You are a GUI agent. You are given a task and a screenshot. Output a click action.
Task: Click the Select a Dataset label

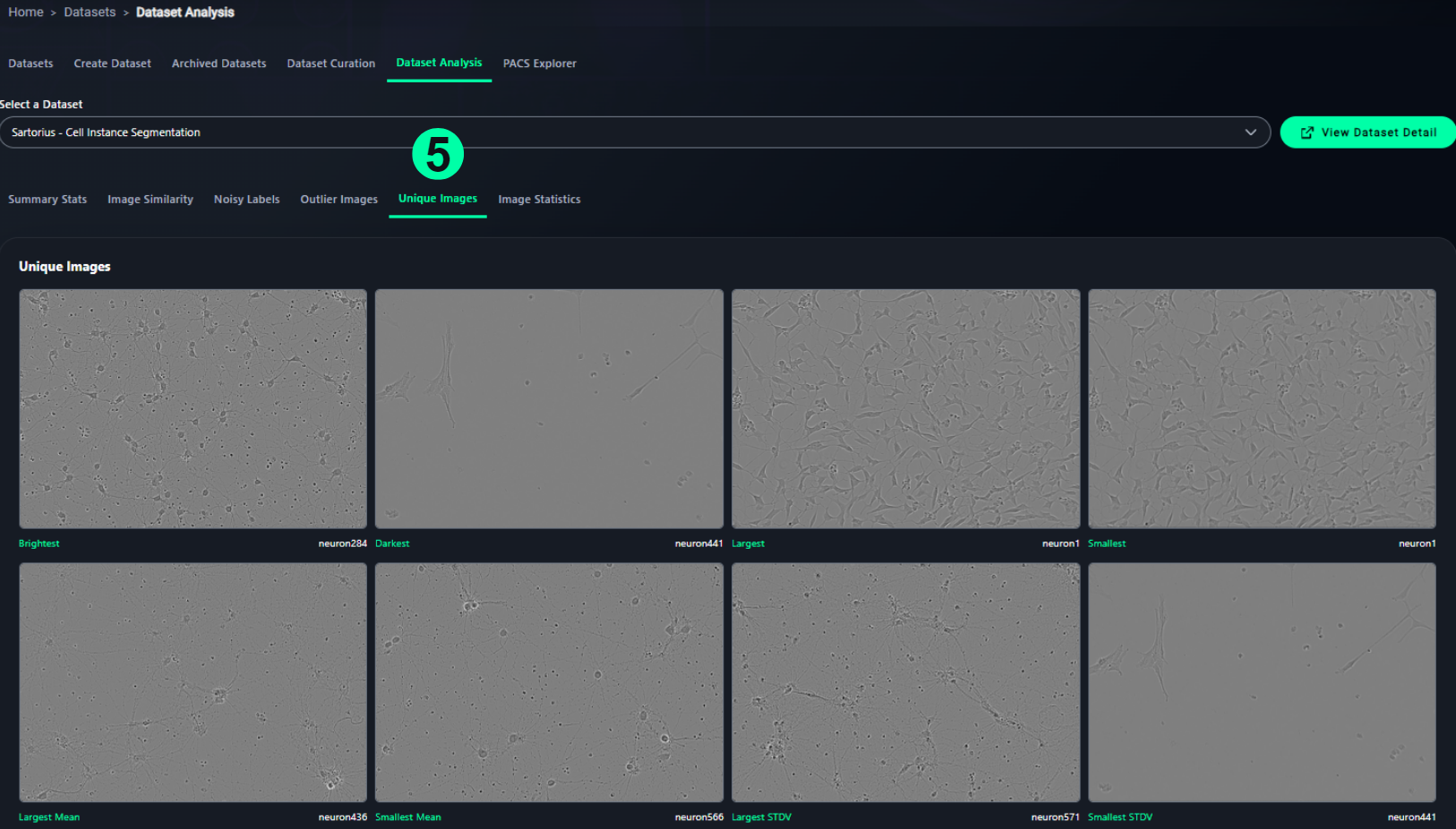pyautogui.click(x=41, y=105)
